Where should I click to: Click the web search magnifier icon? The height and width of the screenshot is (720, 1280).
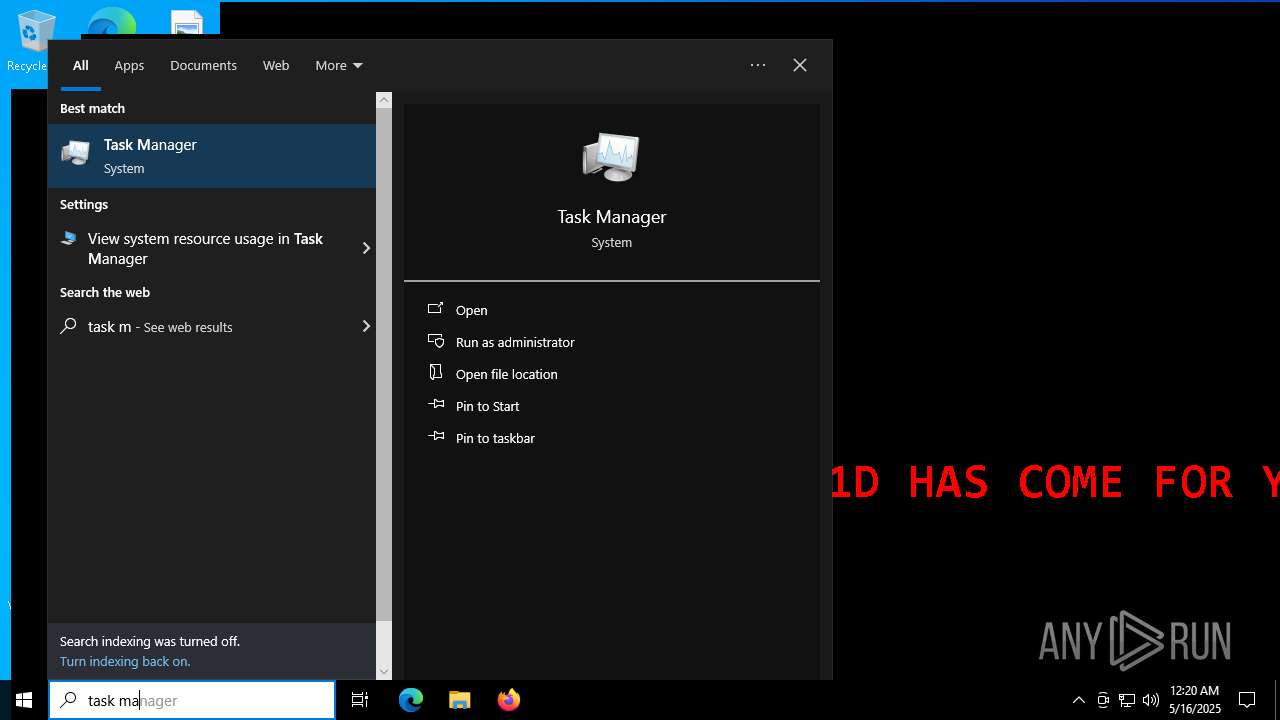[x=68, y=326]
